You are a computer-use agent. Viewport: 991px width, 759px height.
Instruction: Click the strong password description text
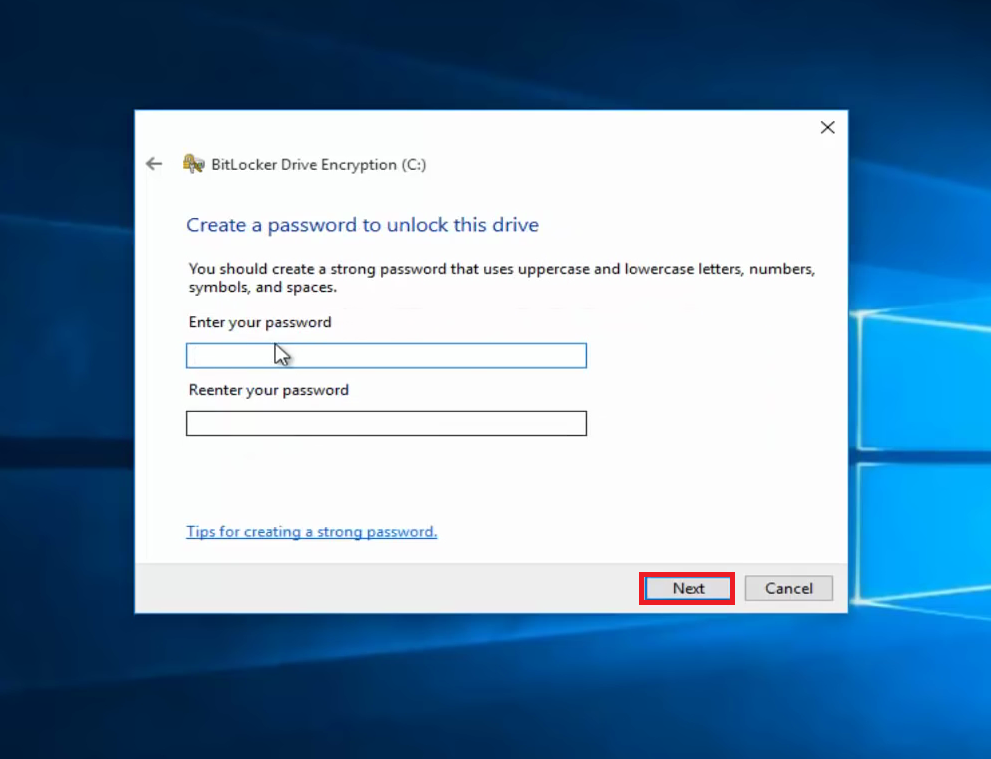coord(502,278)
